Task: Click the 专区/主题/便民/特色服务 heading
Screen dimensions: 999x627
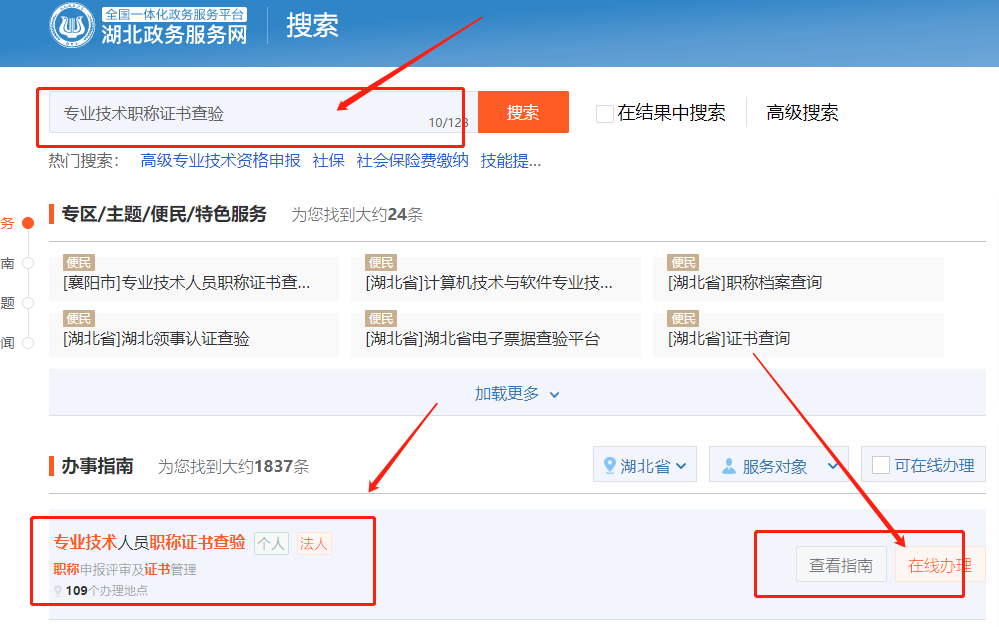Action: point(164,214)
